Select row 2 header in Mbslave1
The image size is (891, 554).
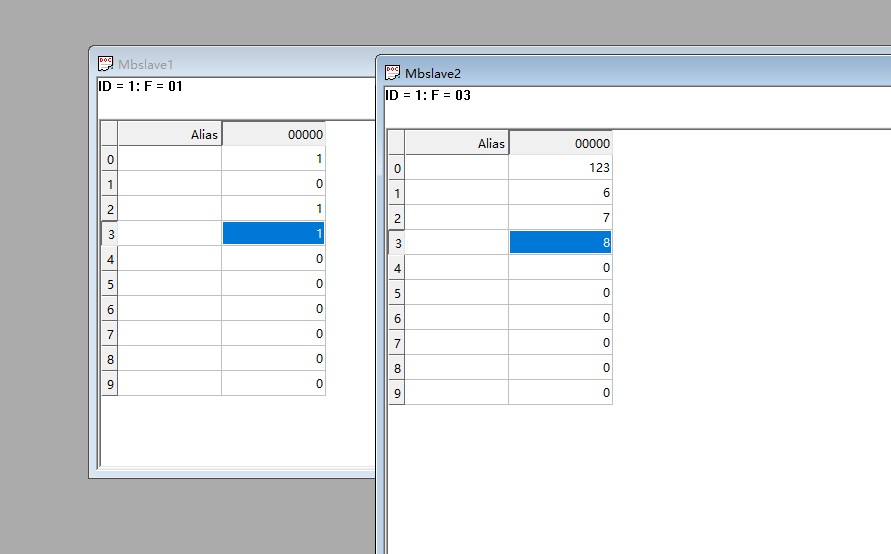pyautogui.click(x=110, y=209)
